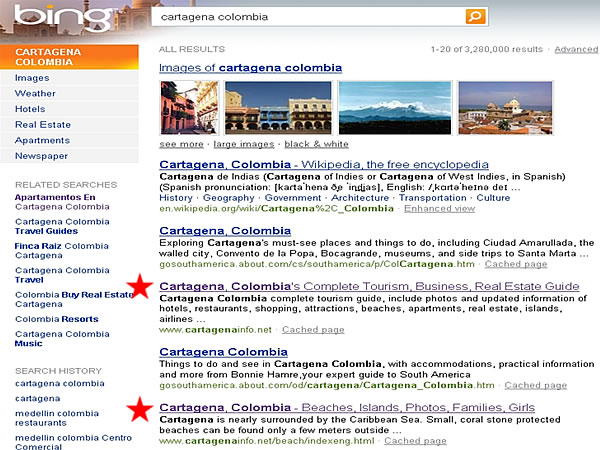Open the Images category in sidebar

click(x=32, y=78)
